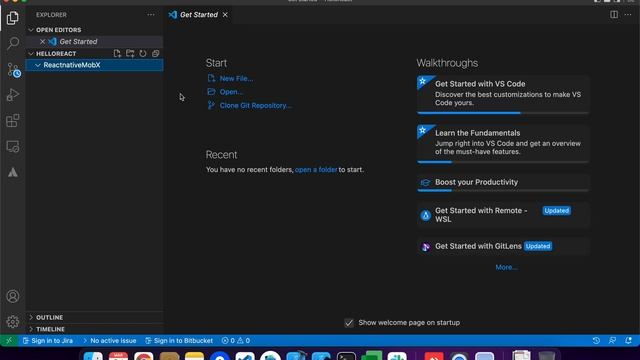640x360 pixels.
Task: Open Get Started with GitLens walkthrough
Action: (503, 246)
